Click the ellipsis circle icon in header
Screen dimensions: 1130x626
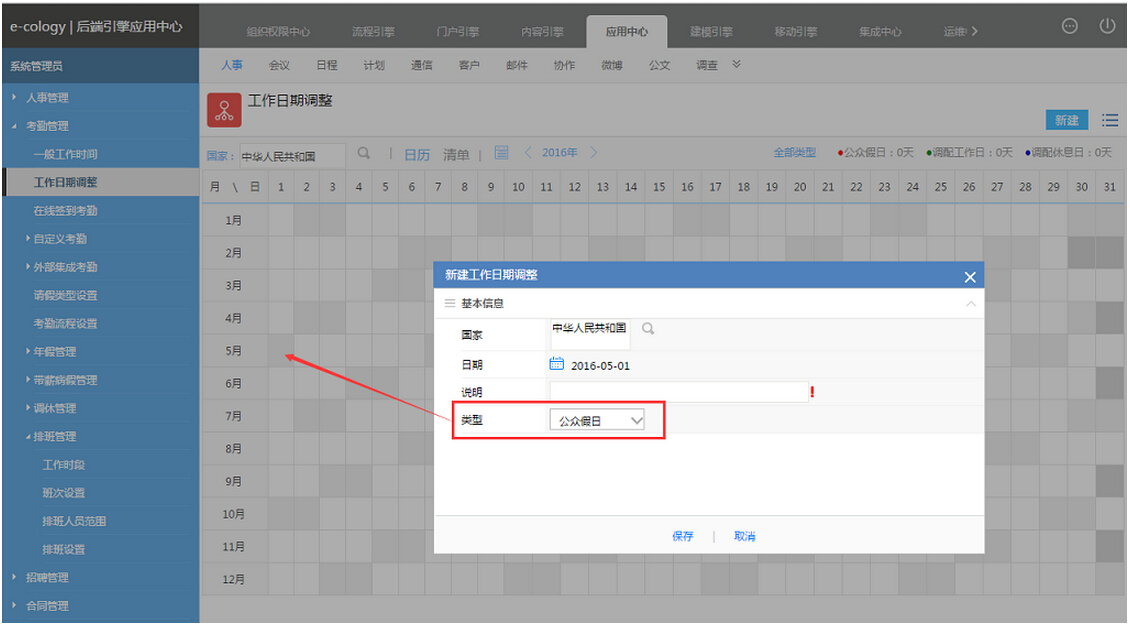1069,27
